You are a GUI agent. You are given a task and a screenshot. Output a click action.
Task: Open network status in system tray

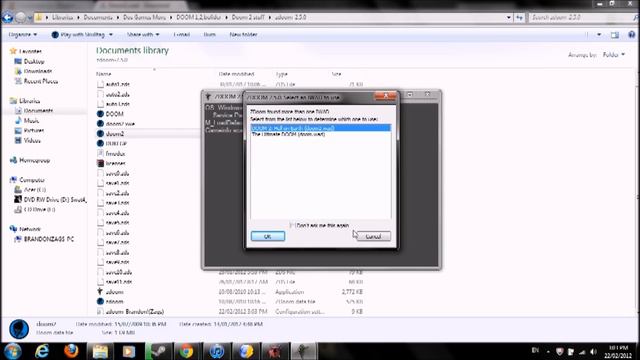point(582,351)
